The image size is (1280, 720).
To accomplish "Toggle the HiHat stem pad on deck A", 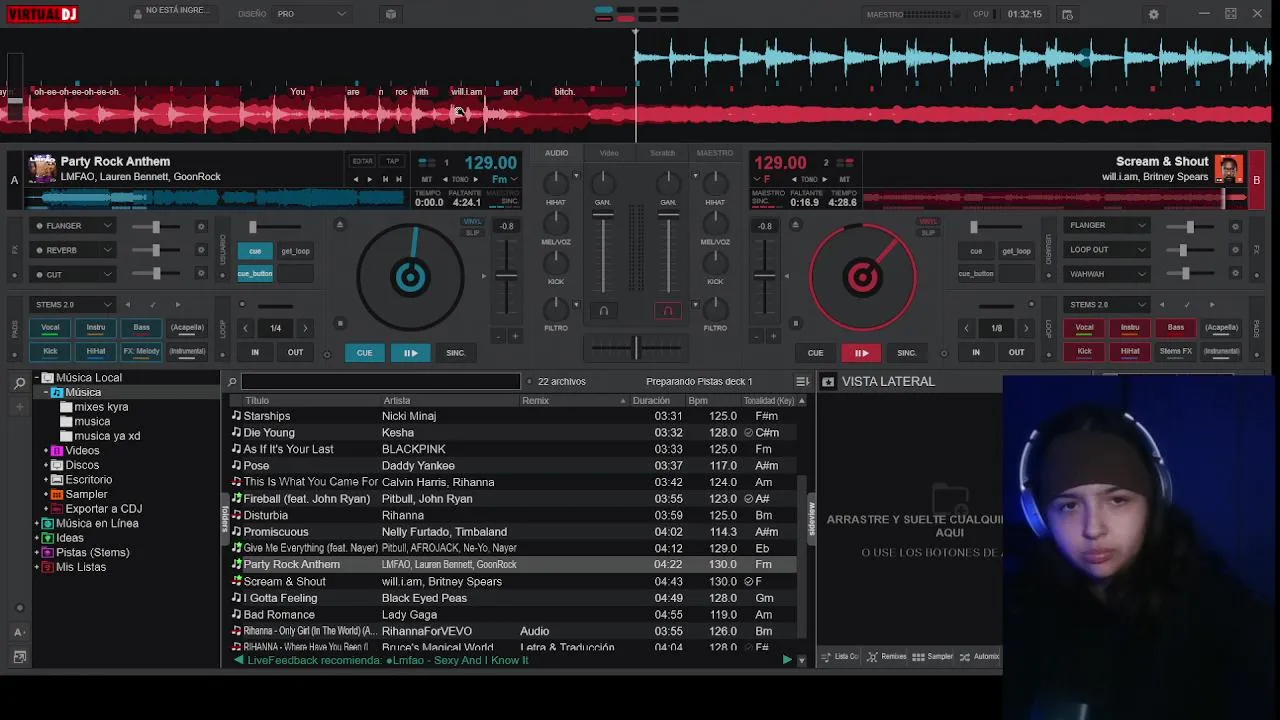I will tap(96, 352).
